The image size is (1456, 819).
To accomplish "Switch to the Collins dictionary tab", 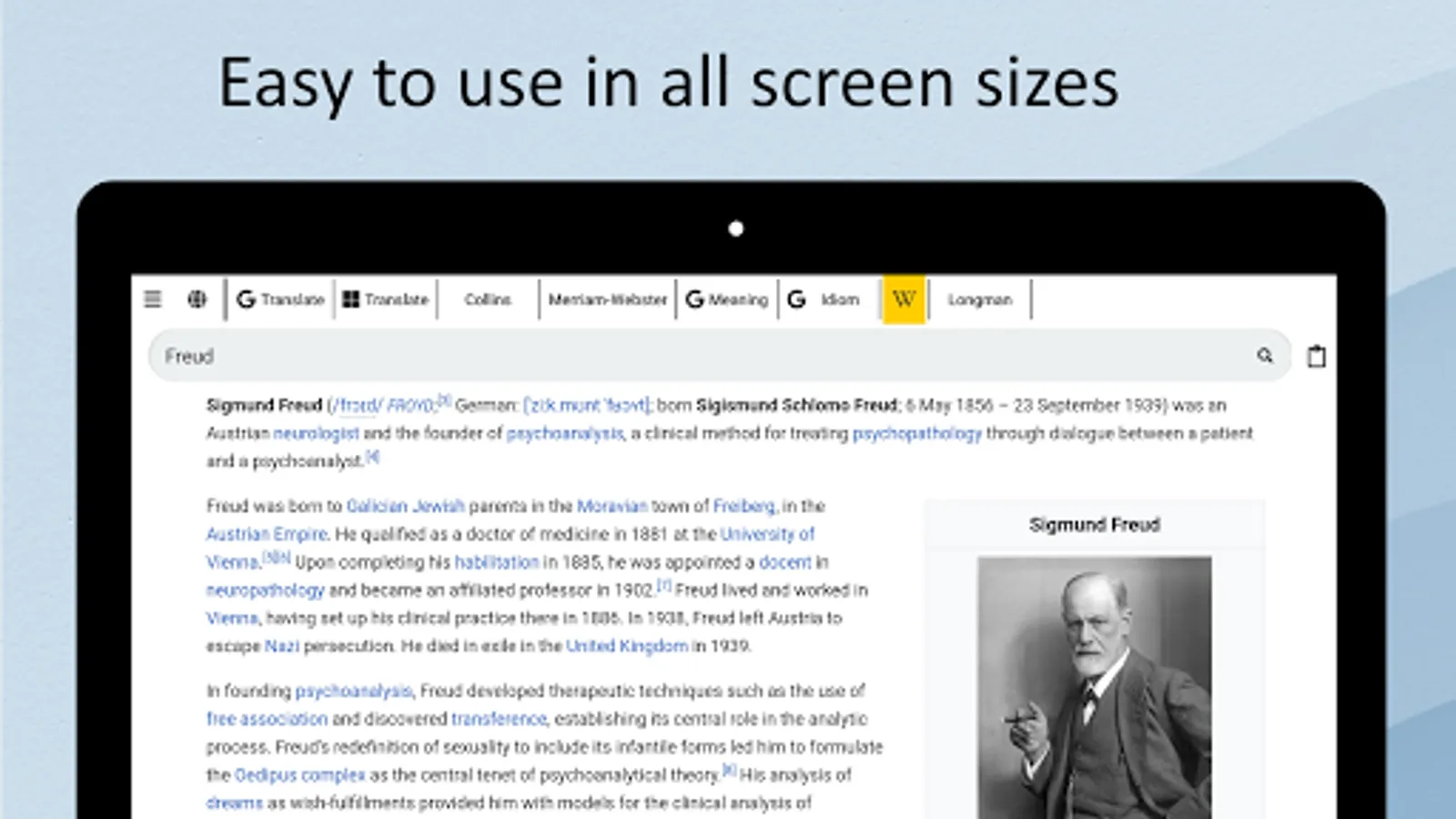I will click(488, 298).
